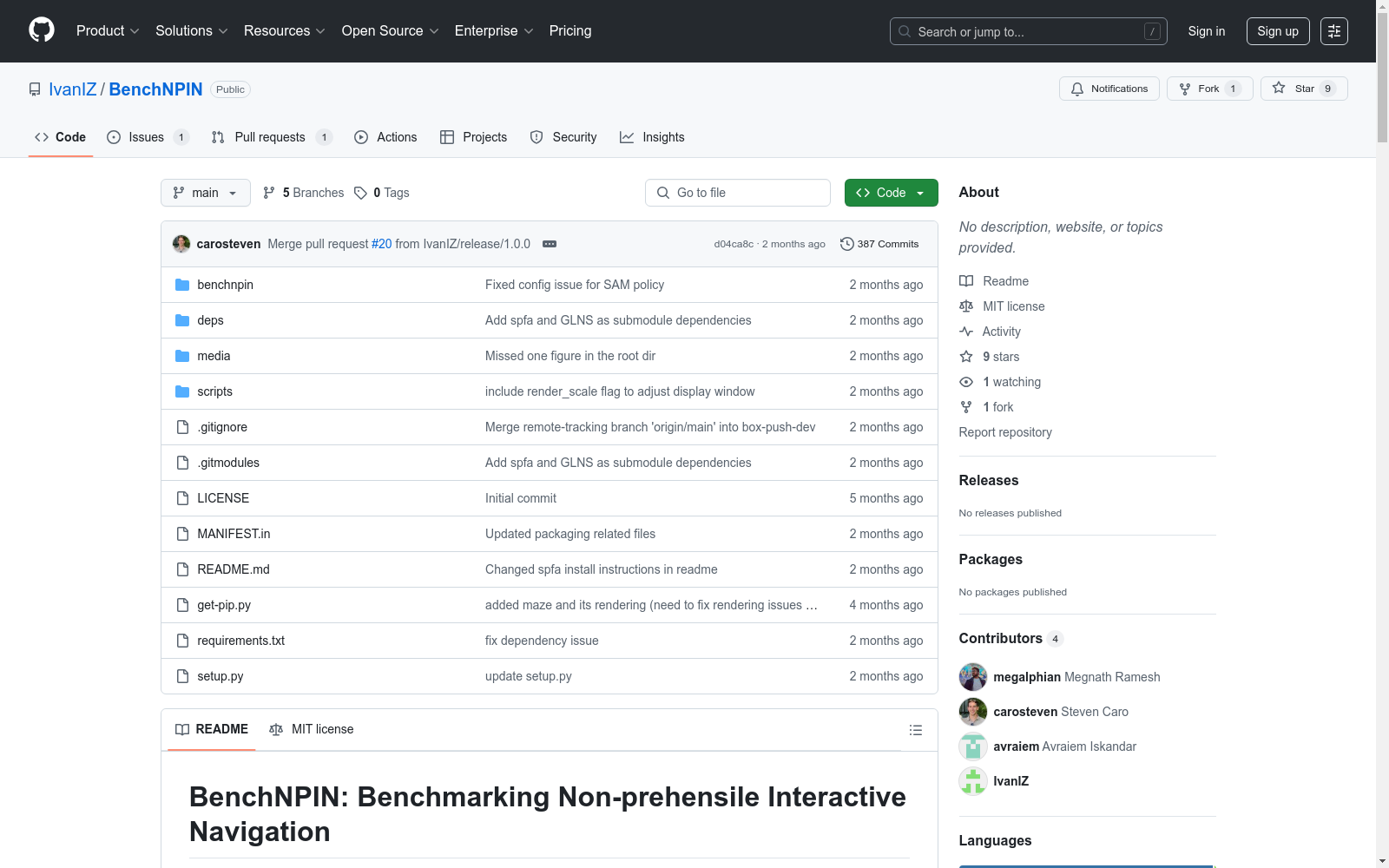Open commit hash d04ca8c
1389x868 pixels.
pyautogui.click(x=734, y=244)
